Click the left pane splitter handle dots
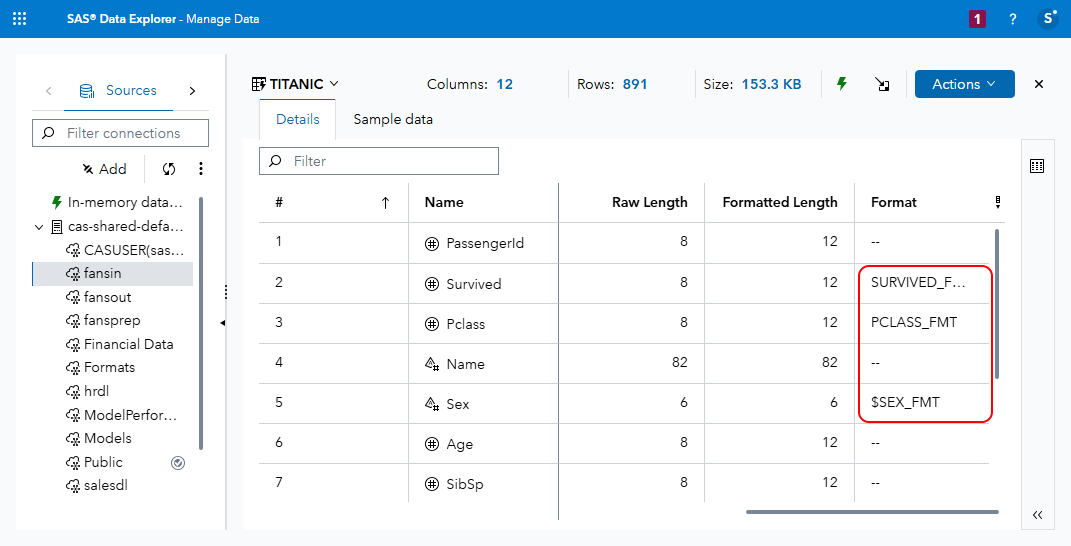This screenshot has height=546, width=1071. (225, 292)
